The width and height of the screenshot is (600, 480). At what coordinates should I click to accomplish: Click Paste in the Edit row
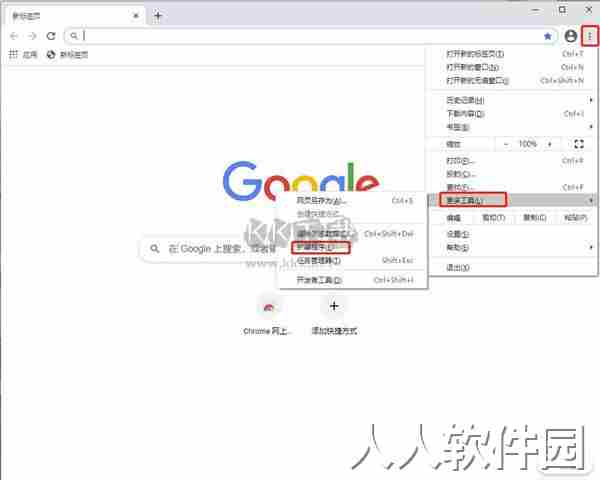point(575,218)
